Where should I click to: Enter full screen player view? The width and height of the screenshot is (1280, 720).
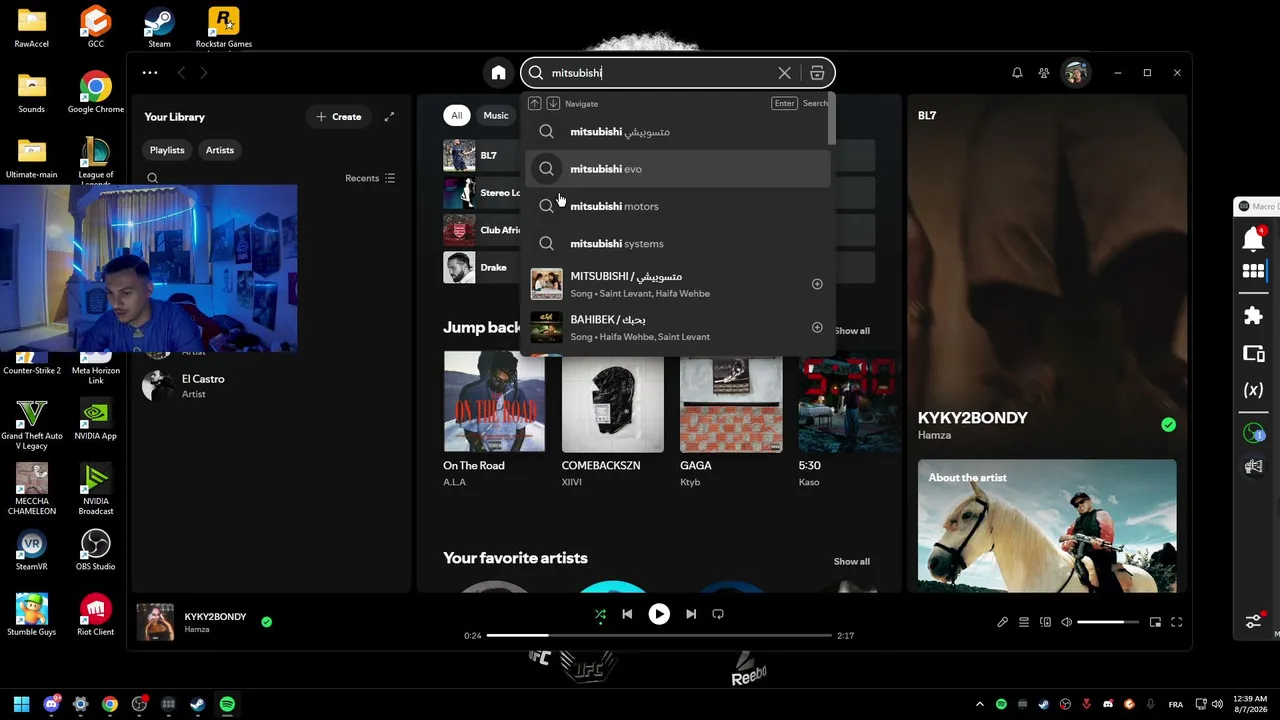[x=1177, y=622]
